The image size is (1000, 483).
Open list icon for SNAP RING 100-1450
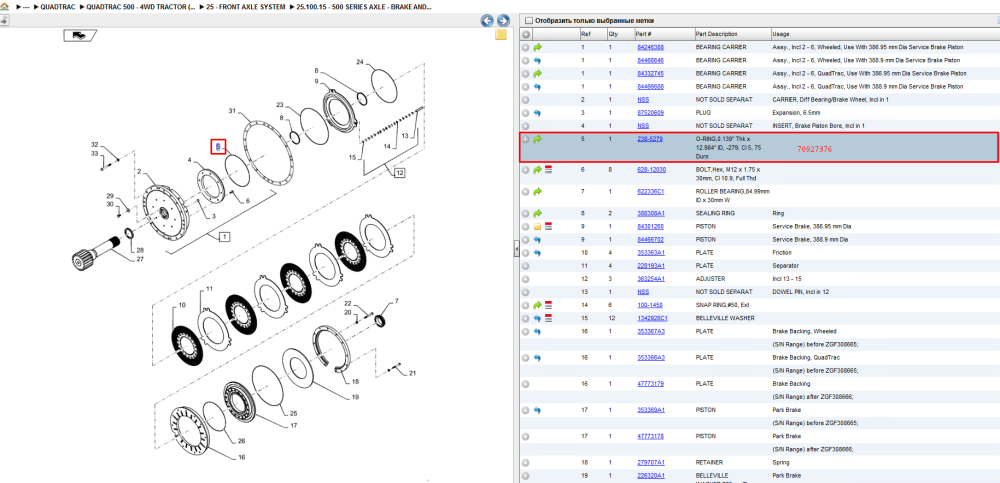pyautogui.click(x=548, y=305)
